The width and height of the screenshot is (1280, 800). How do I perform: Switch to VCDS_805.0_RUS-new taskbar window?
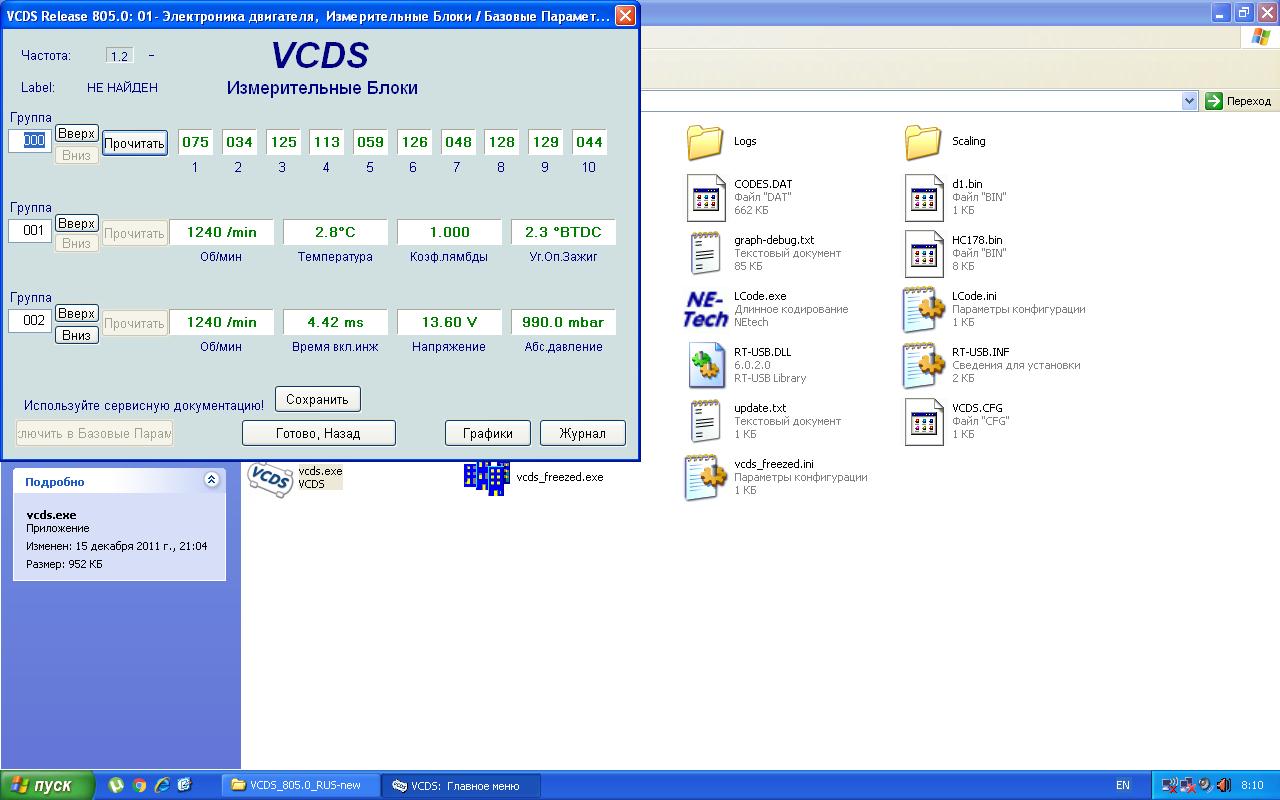(298, 785)
